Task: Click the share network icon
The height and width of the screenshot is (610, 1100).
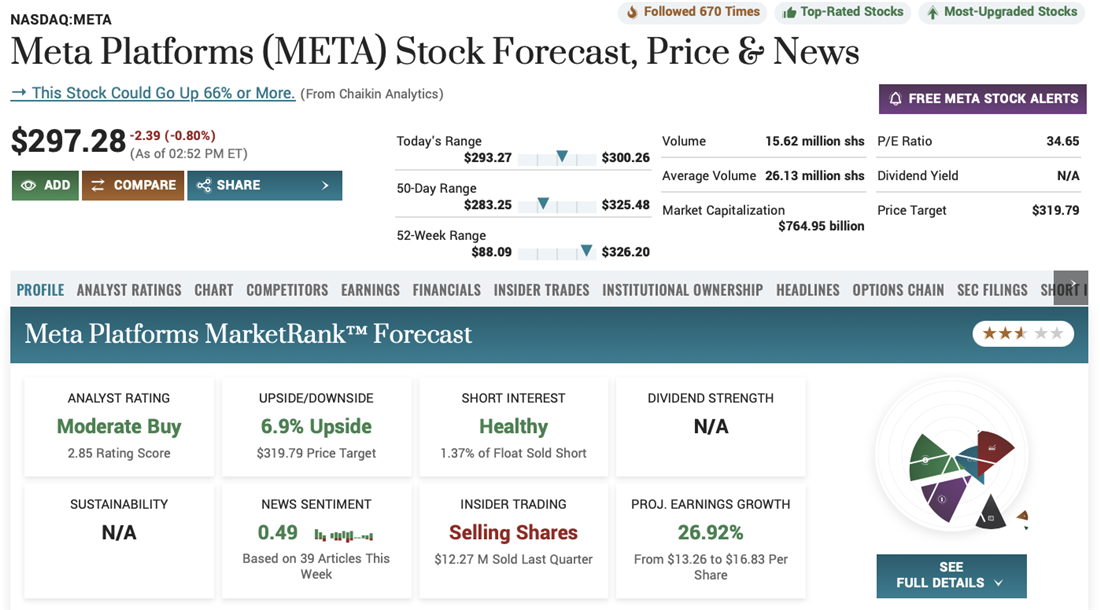Action: coord(204,185)
